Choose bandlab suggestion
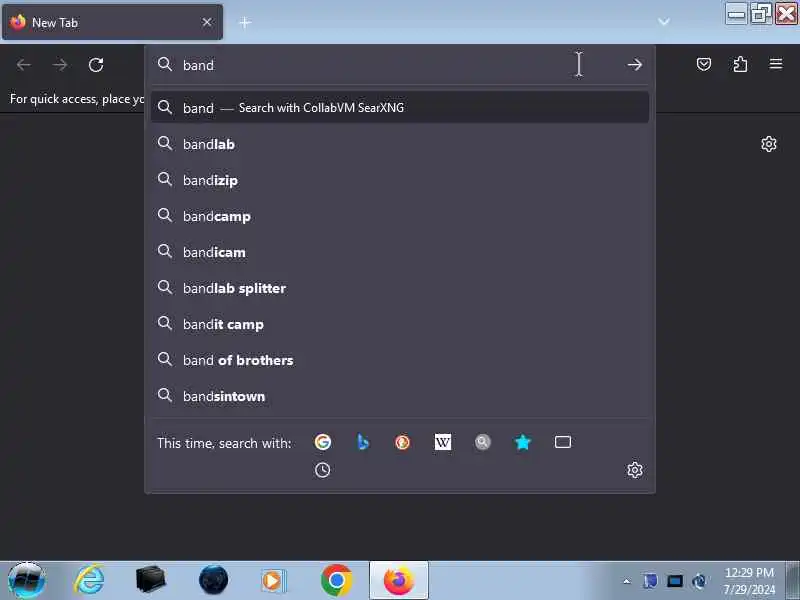Screen dimensions: 800x600 click(399, 144)
